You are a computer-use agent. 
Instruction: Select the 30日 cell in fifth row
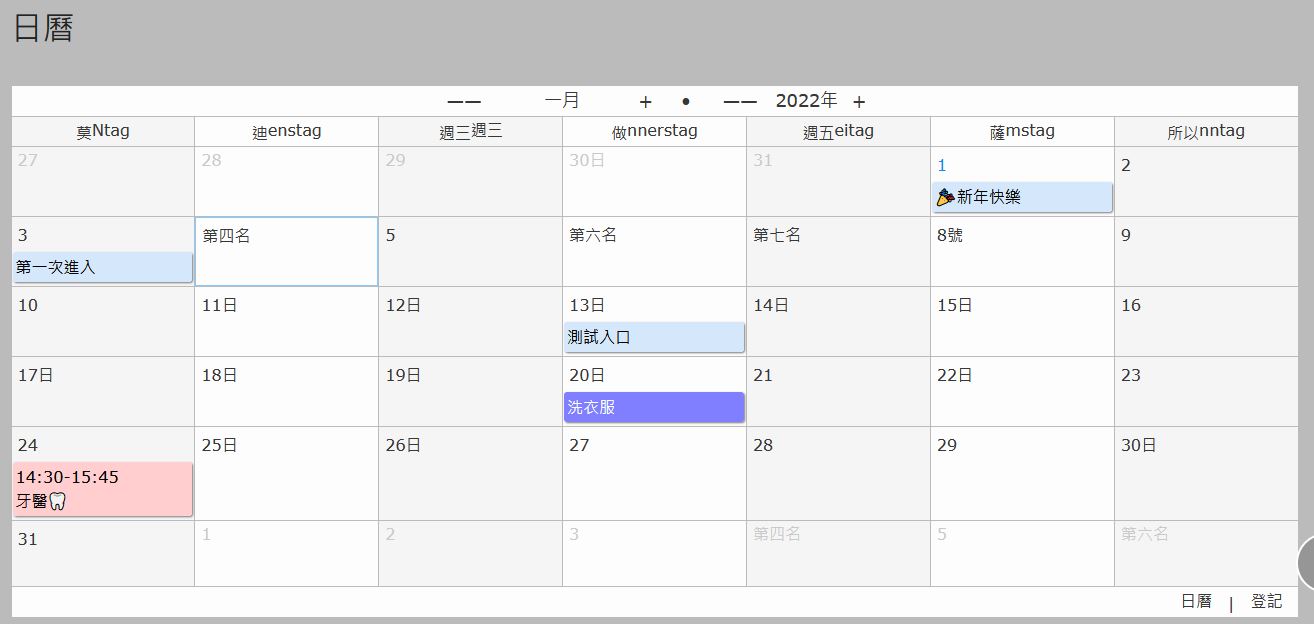pos(1205,474)
